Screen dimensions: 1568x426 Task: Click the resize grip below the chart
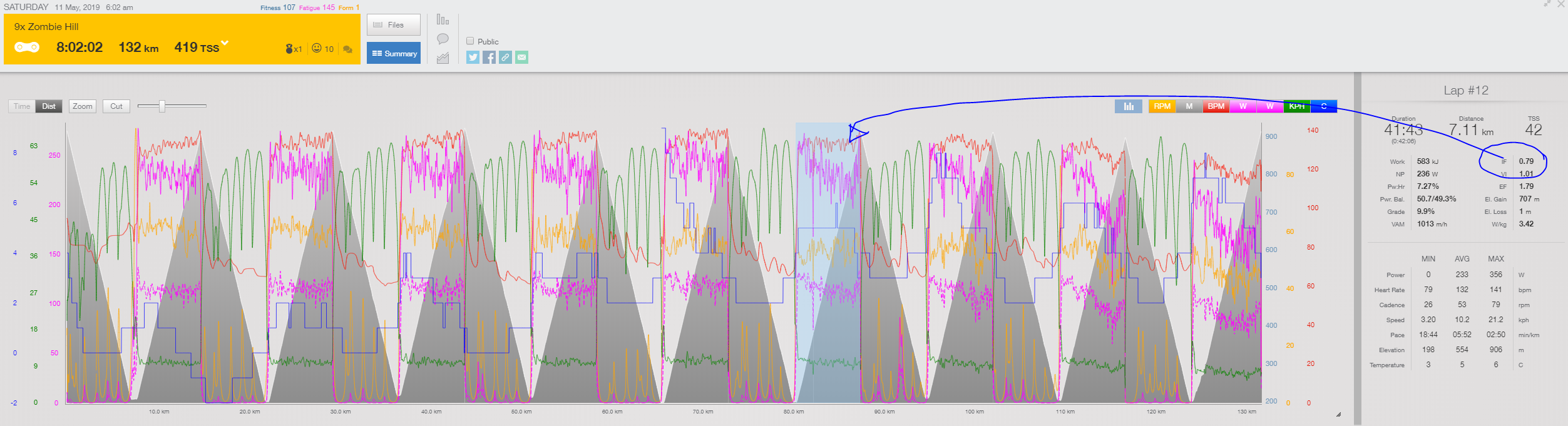pyautogui.click(x=1338, y=414)
